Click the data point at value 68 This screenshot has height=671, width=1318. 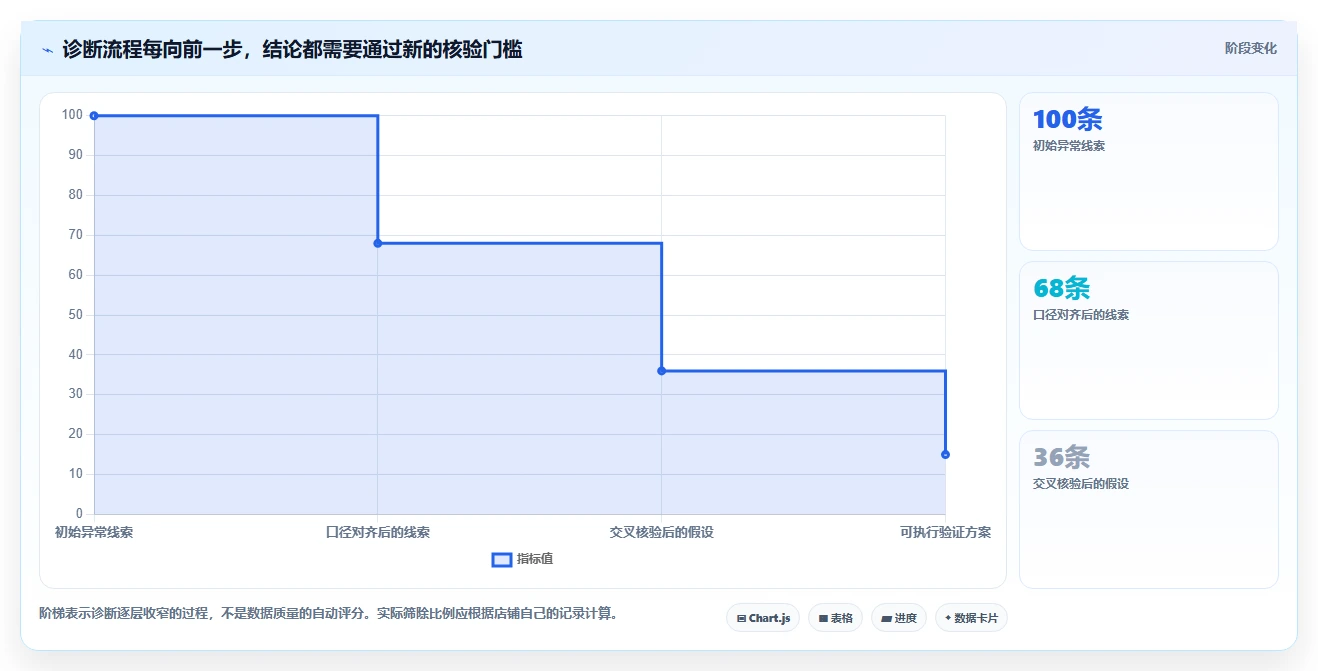[x=378, y=243]
